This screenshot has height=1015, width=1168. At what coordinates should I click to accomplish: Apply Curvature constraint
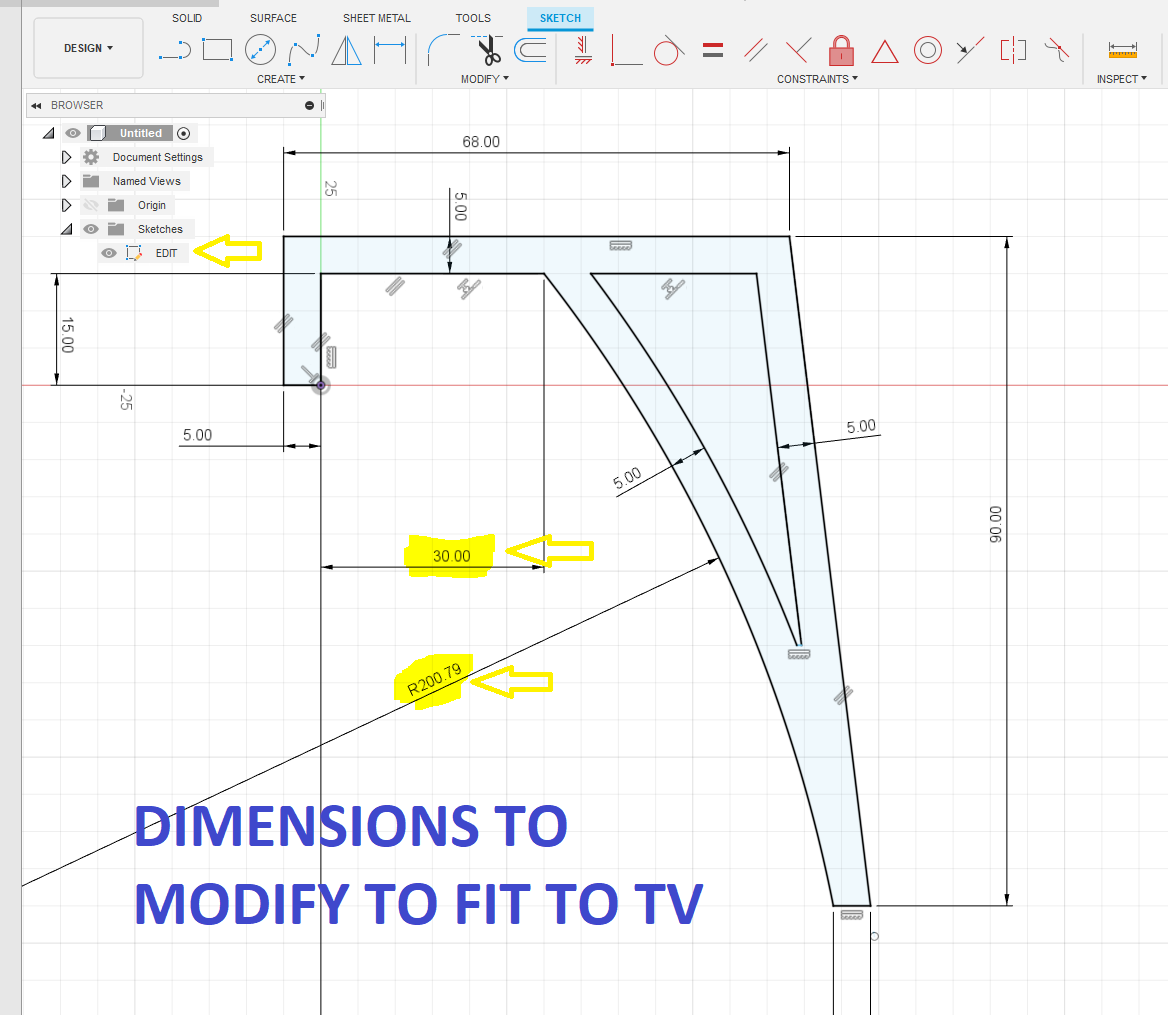click(1056, 50)
